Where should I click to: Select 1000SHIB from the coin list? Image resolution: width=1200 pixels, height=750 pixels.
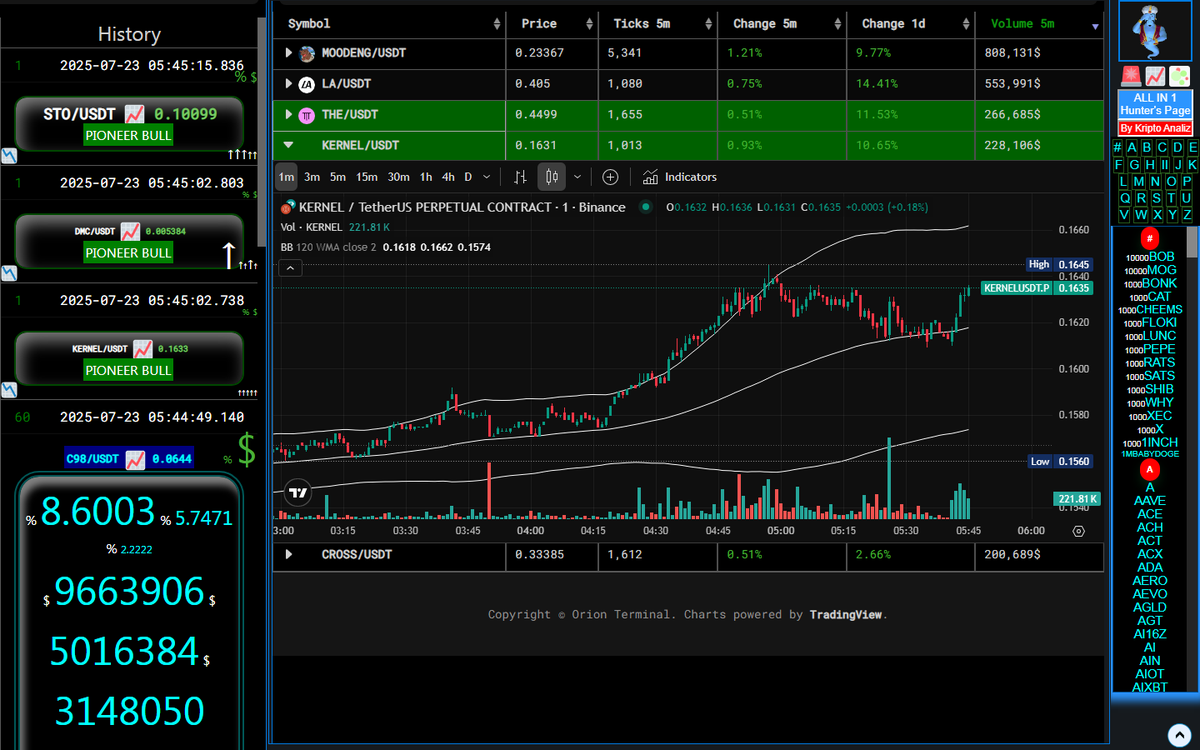[x=1151, y=389]
